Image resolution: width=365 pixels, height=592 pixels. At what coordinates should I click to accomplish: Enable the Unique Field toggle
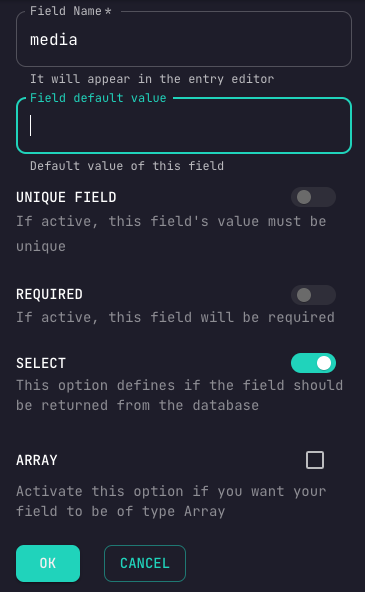(x=313, y=197)
